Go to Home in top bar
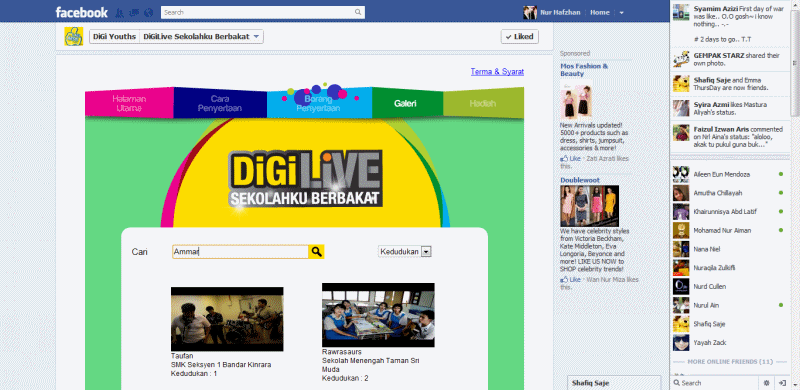Image resolution: width=800 pixels, height=390 pixels. [600, 13]
